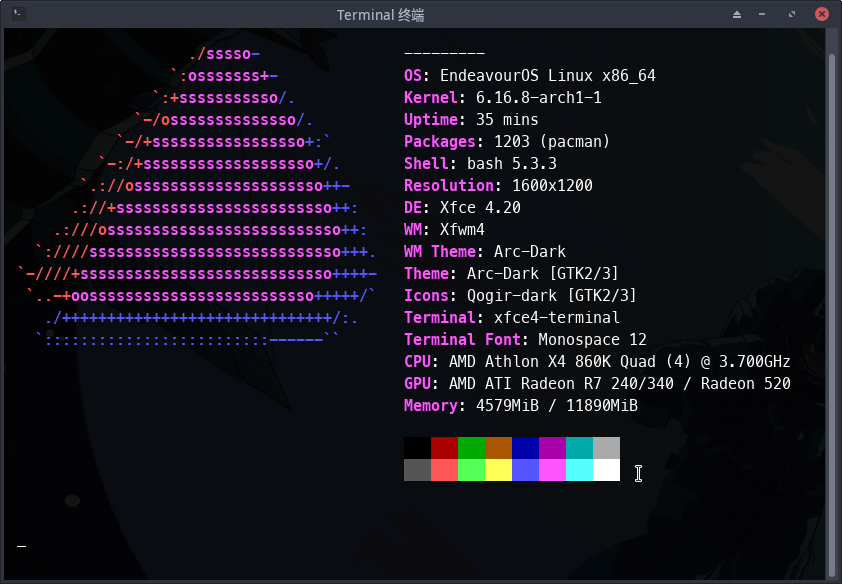Roll up the window with the shade button

737,14
